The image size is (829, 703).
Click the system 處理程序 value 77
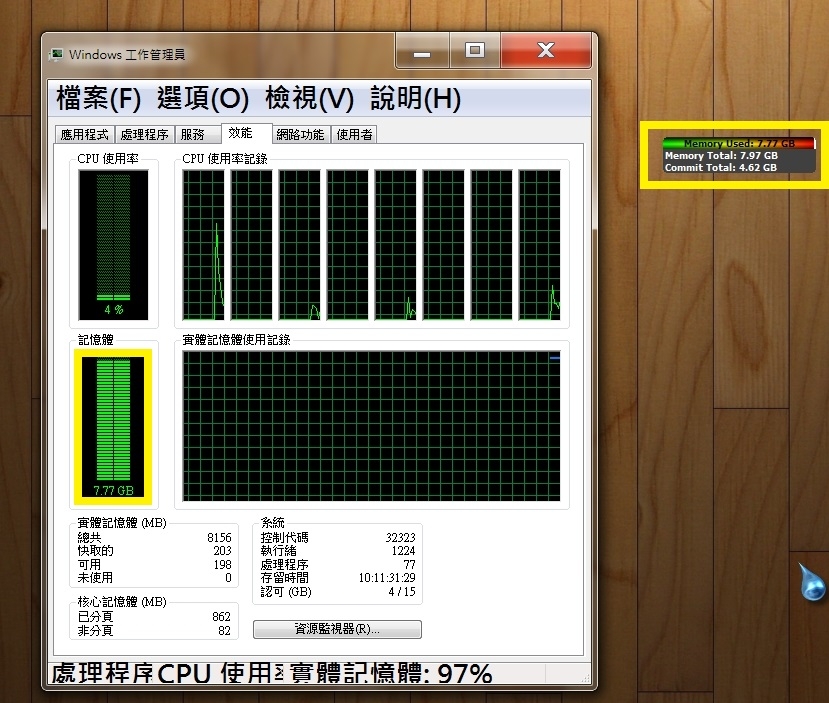(410, 565)
